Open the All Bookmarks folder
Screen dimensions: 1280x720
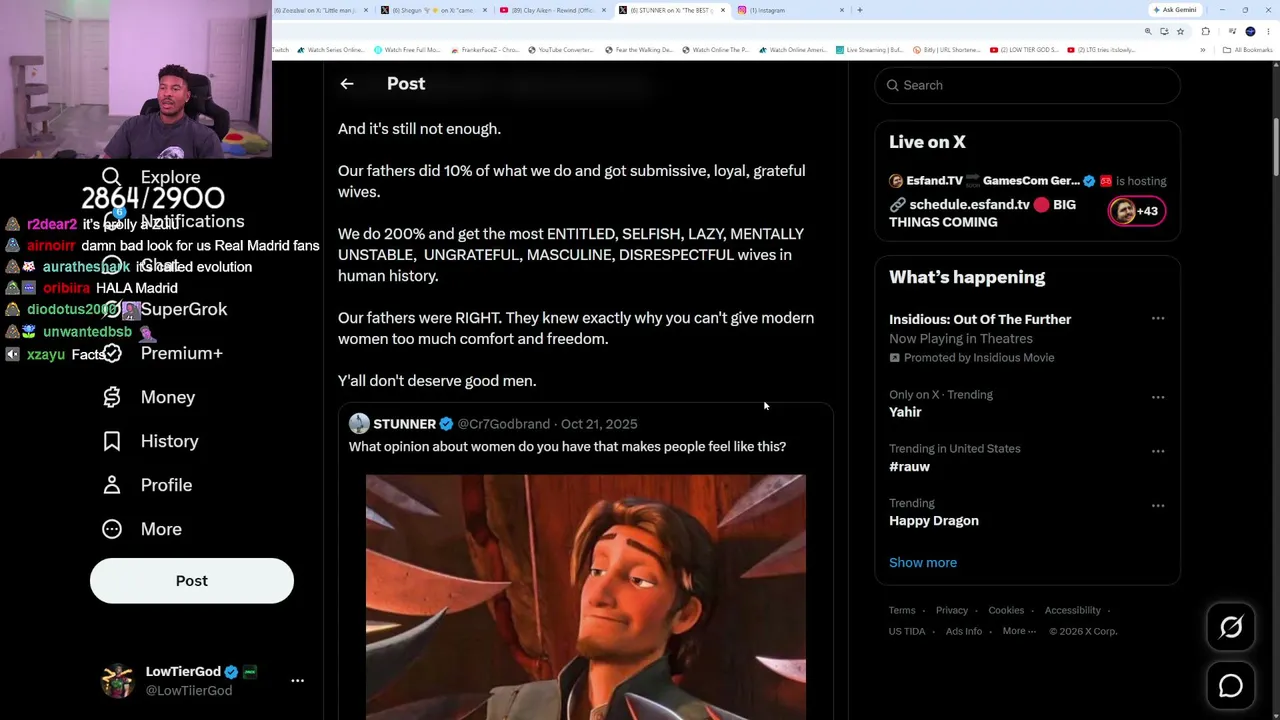[x=1248, y=50]
